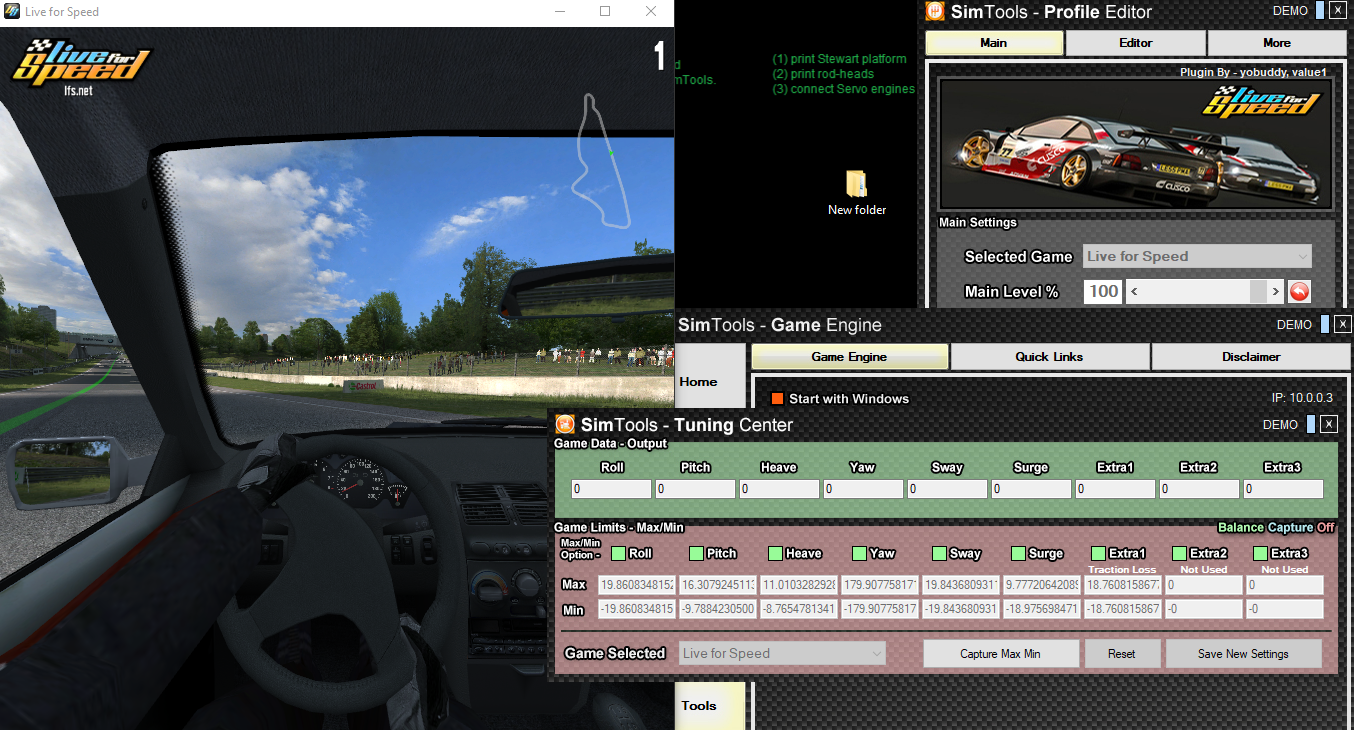Click the Roll Game Data output field

tap(611, 489)
